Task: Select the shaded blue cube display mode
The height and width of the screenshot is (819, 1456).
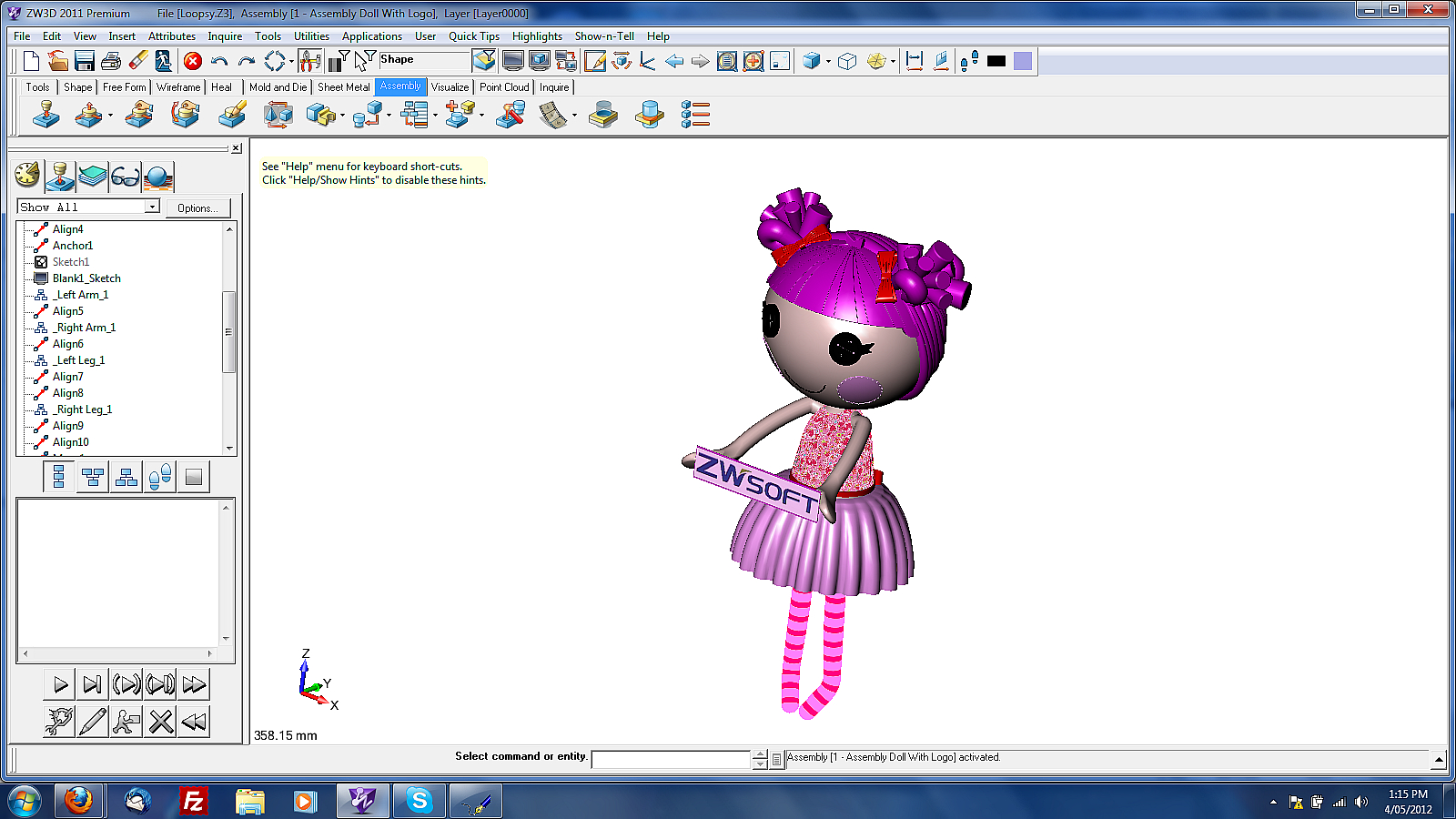Action: [811, 61]
